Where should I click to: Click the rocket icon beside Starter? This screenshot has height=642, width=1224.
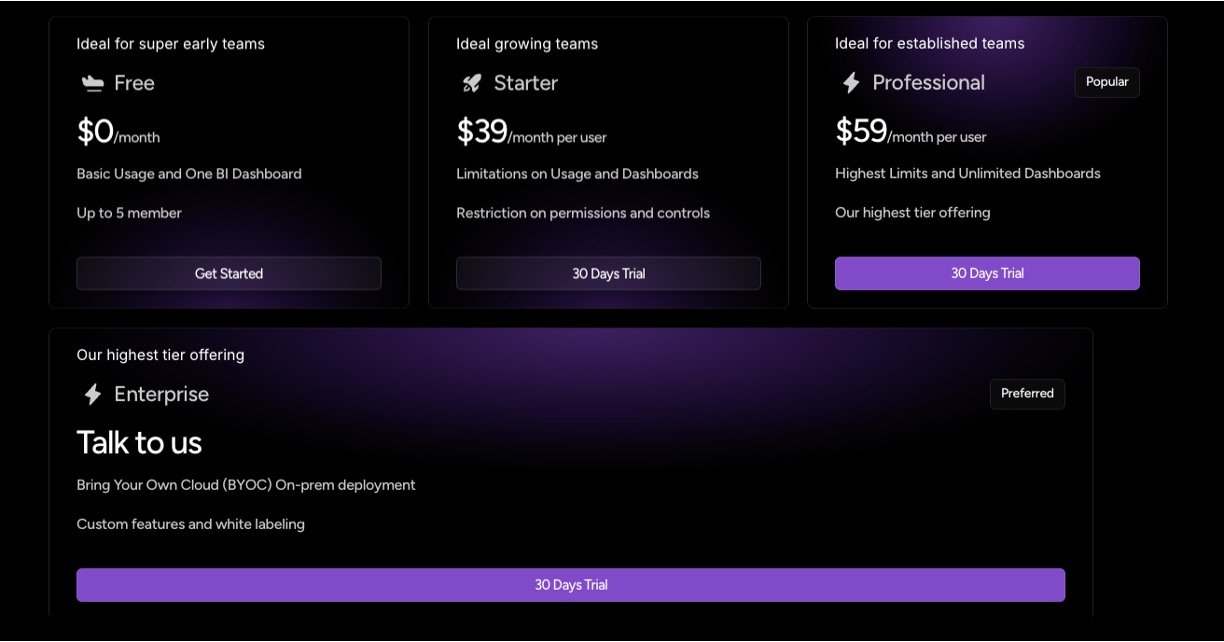coord(472,84)
